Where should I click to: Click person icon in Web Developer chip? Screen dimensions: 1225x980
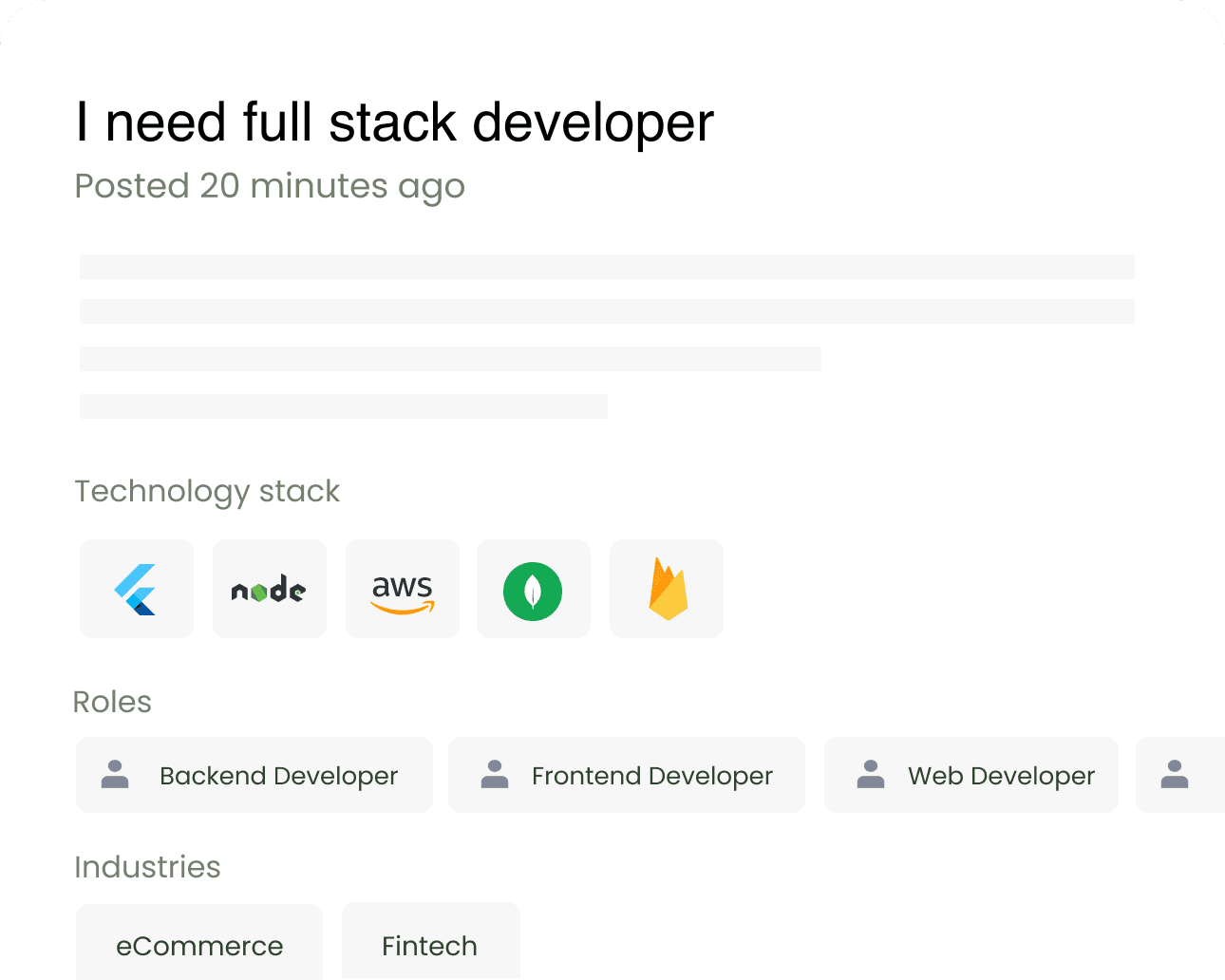(x=871, y=774)
